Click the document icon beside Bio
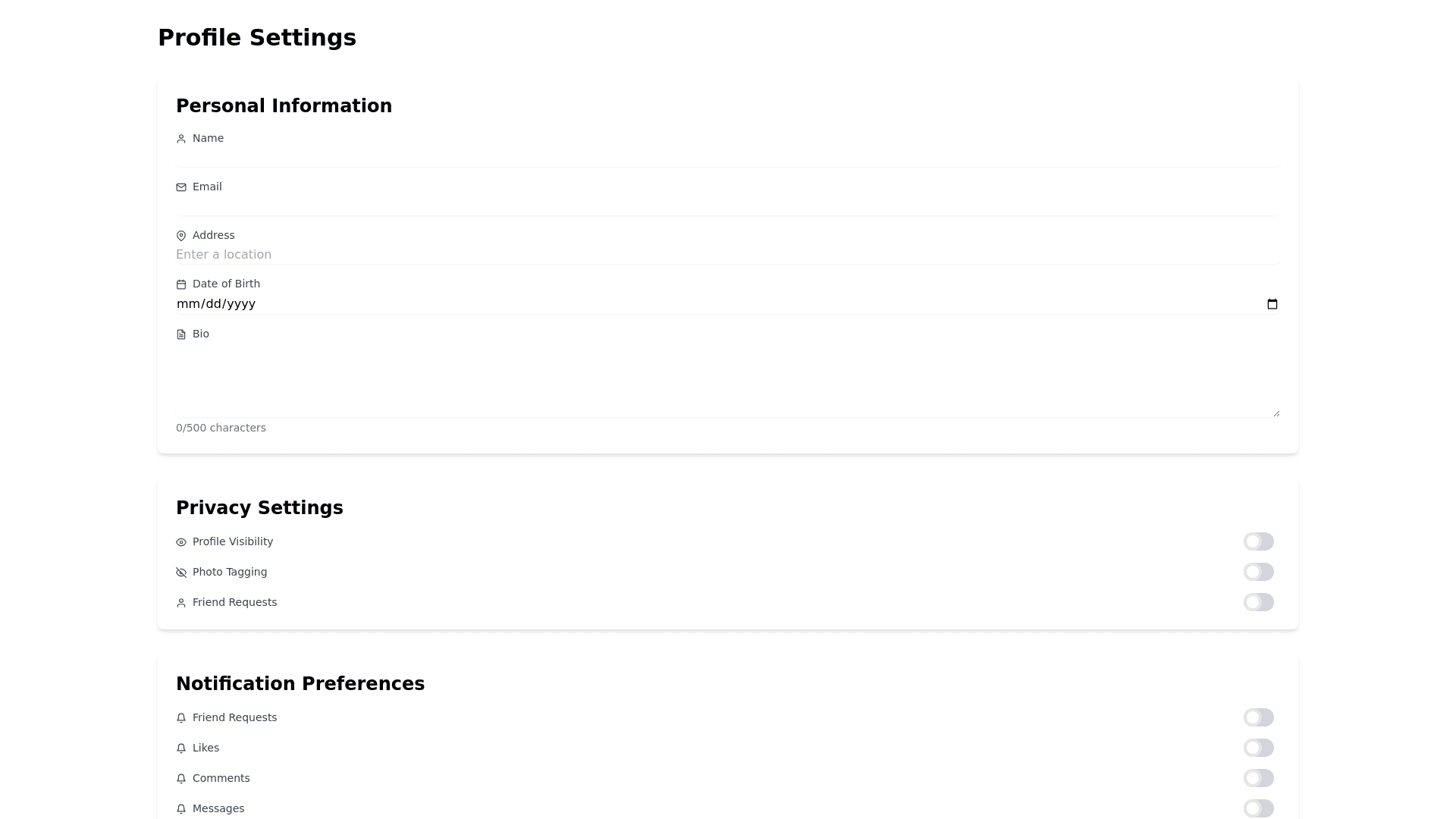 [181, 334]
